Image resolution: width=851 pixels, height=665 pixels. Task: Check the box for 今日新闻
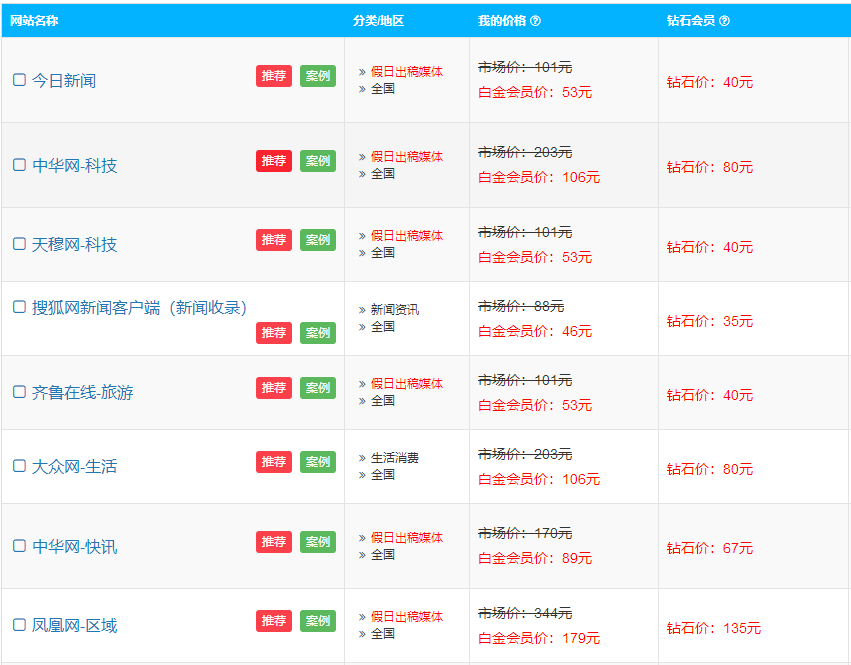[20, 80]
